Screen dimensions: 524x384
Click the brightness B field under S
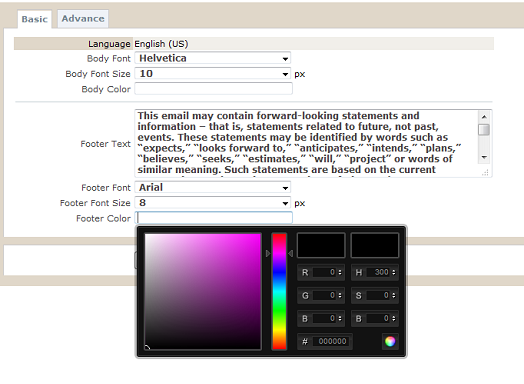click(x=378, y=318)
